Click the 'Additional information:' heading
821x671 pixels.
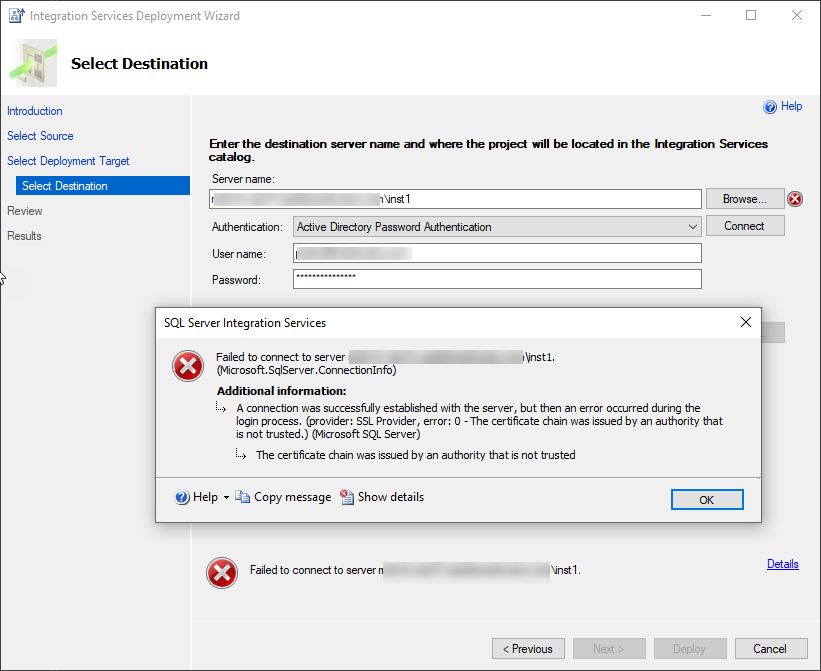282,391
